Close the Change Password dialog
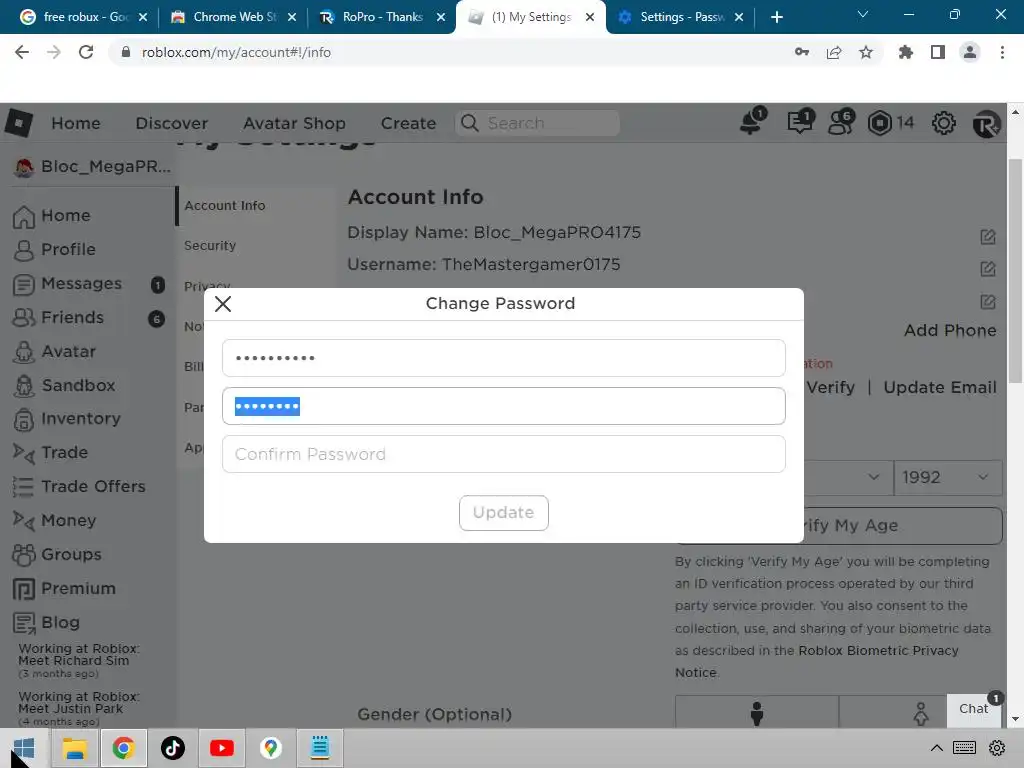 coord(223,304)
